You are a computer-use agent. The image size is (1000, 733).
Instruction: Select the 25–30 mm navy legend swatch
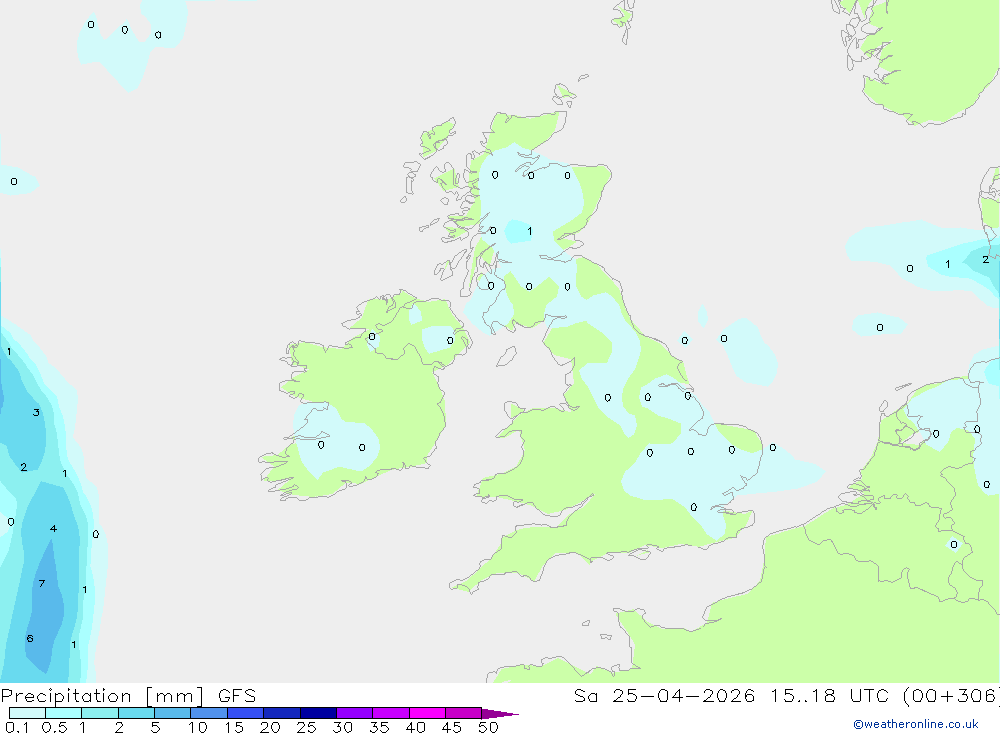tap(318, 713)
